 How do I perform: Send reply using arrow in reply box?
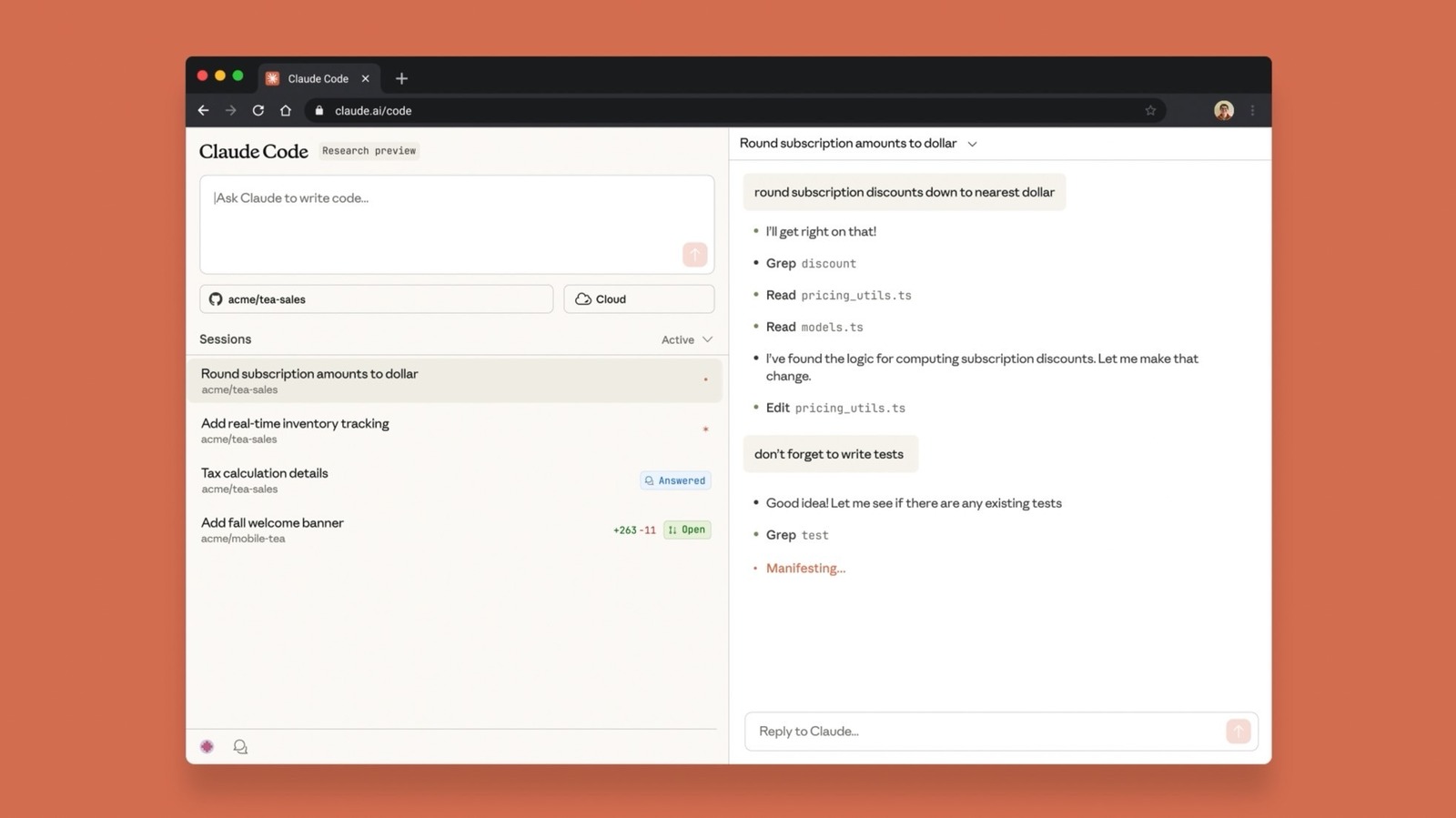click(1238, 731)
